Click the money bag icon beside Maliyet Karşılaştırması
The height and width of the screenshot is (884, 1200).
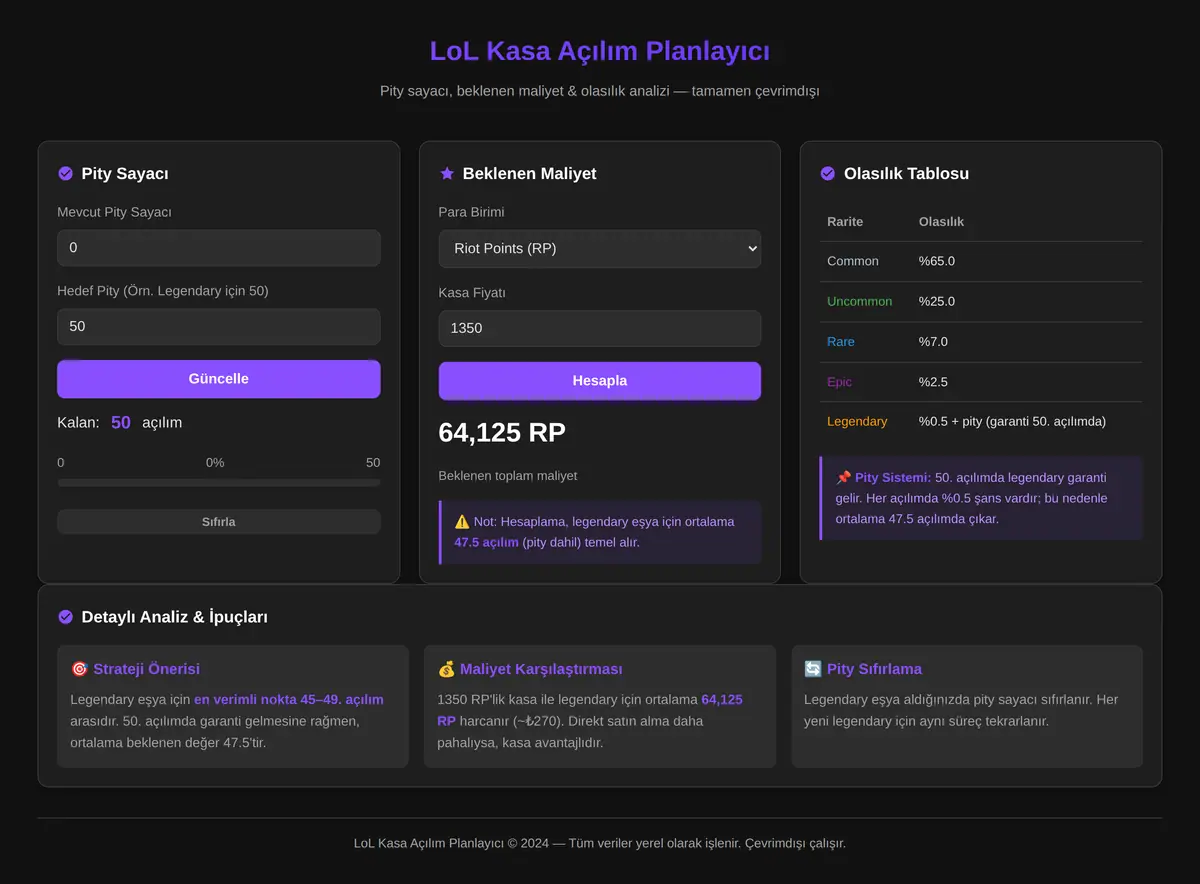click(446, 669)
